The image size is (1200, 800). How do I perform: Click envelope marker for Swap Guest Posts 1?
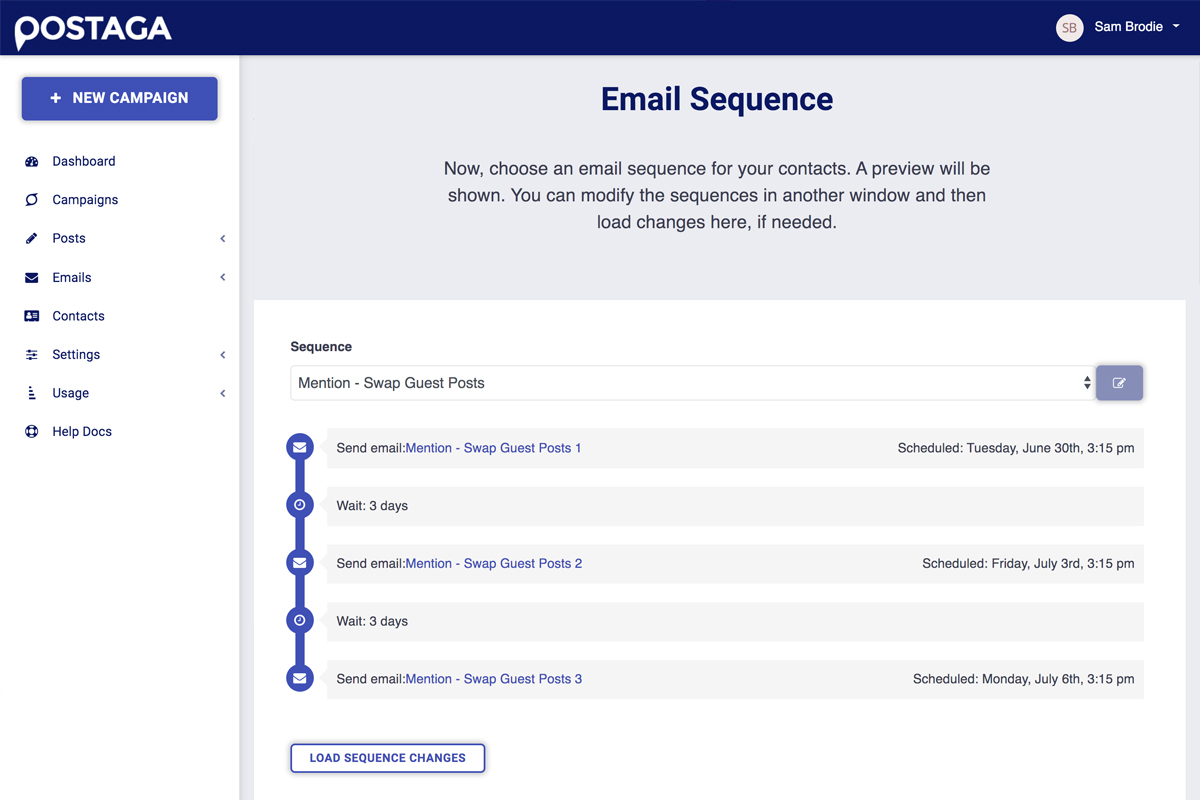(x=299, y=448)
